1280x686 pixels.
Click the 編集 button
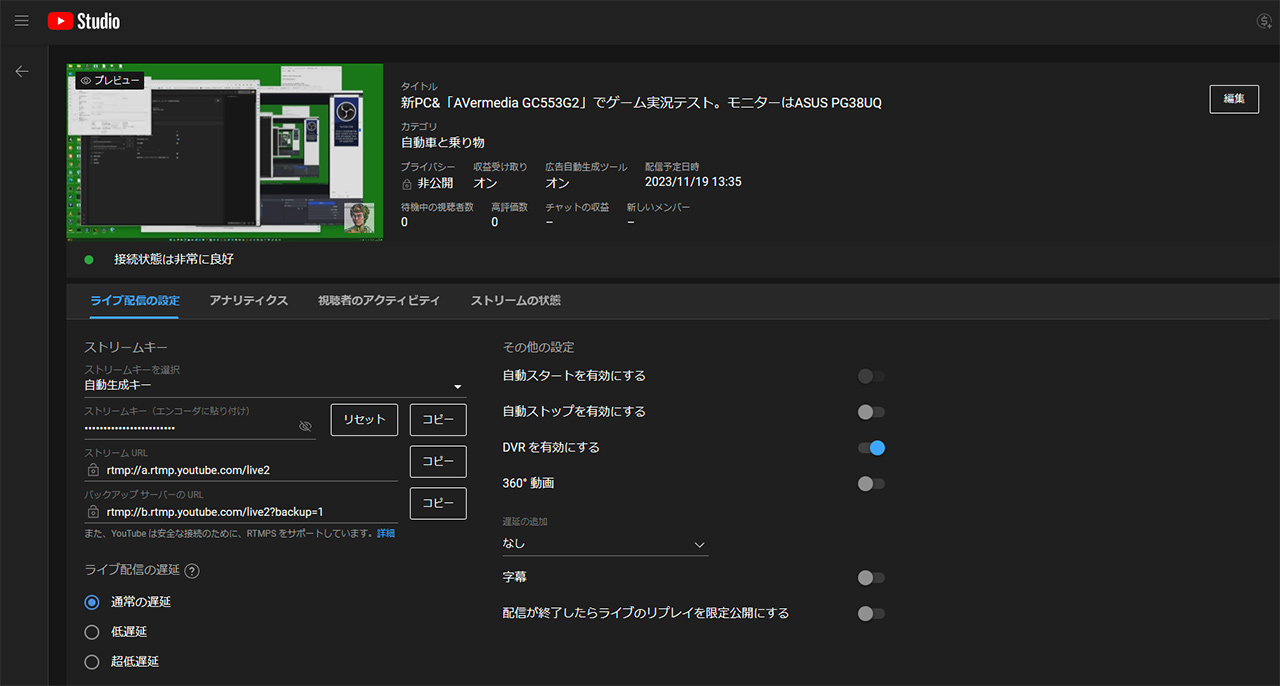click(x=1234, y=99)
